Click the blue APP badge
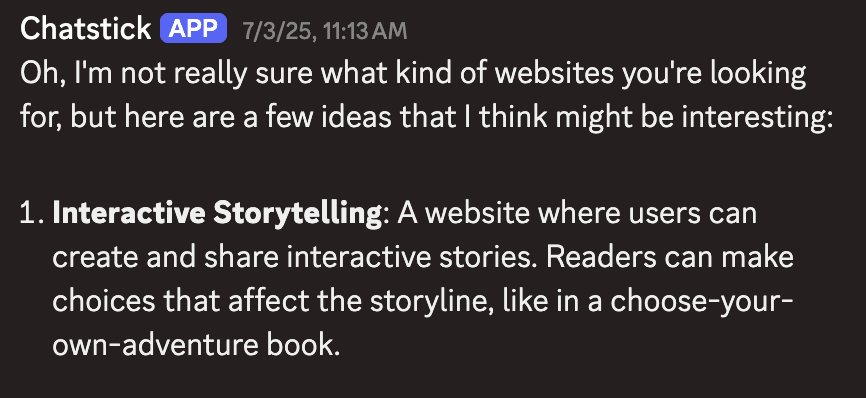Viewport: 866px width, 398px height. tap(193, 28)
